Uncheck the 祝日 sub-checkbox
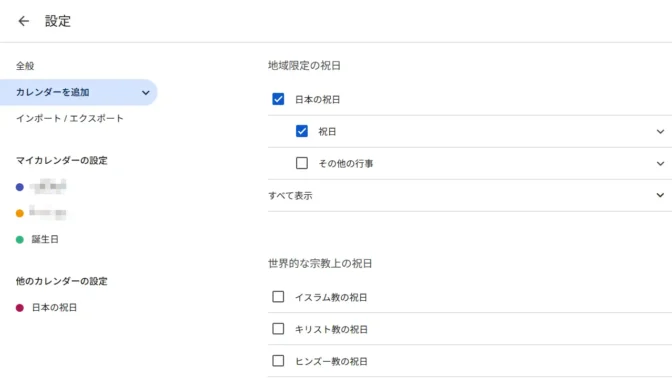 click(x=302, y=131)
